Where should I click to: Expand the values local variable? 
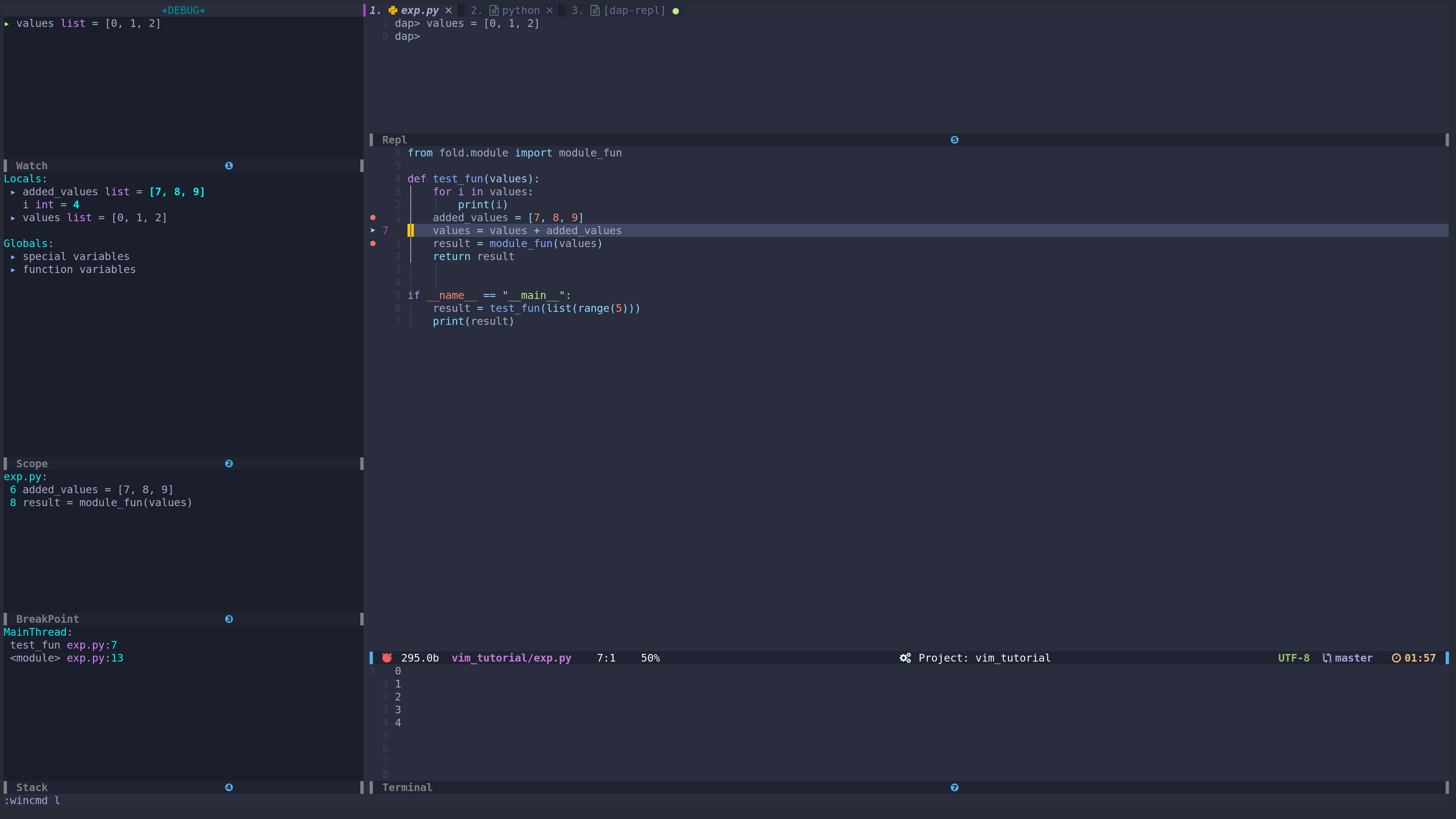tap(13, 218)
